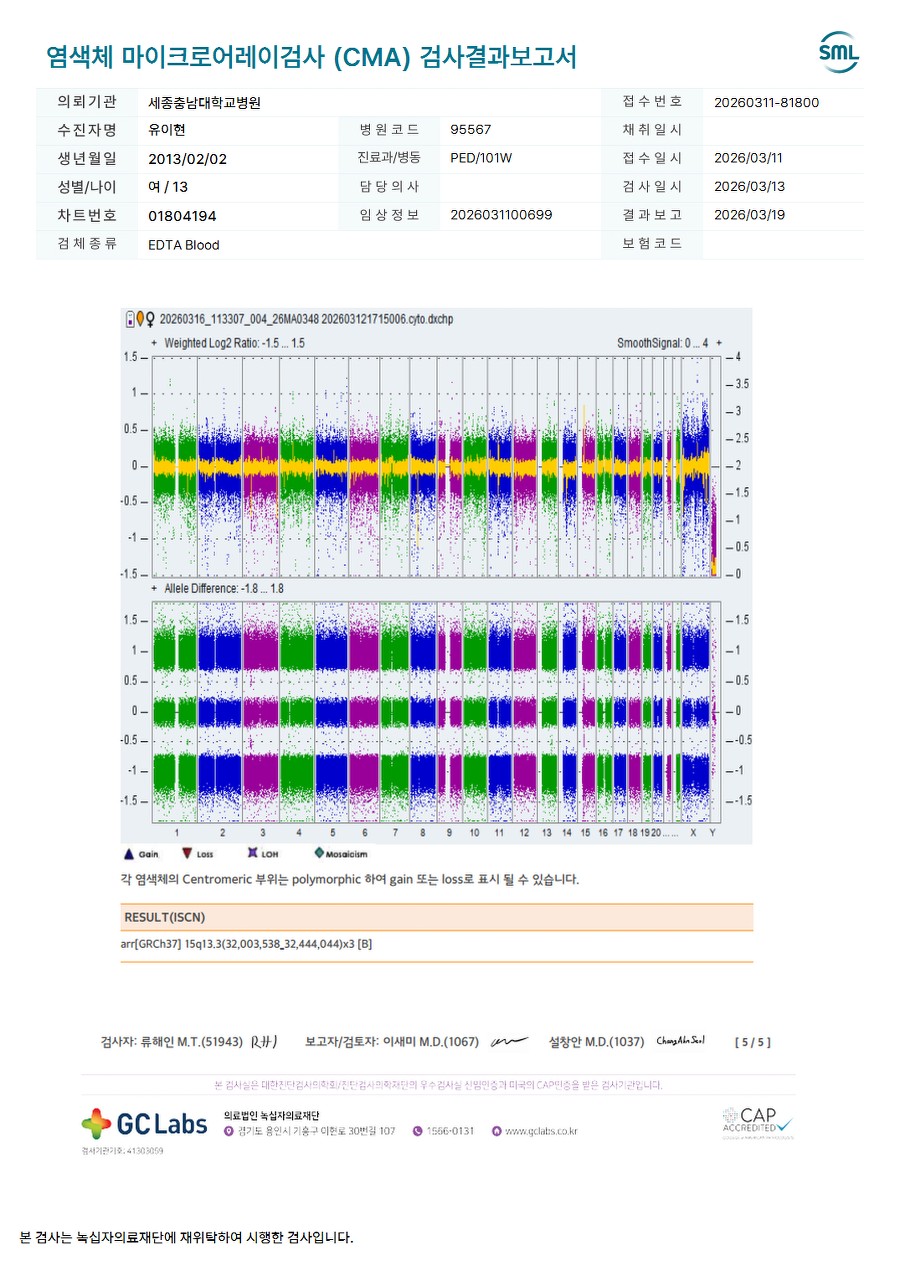Open the www.gclabs.co.kr link

click(541, 1131)
